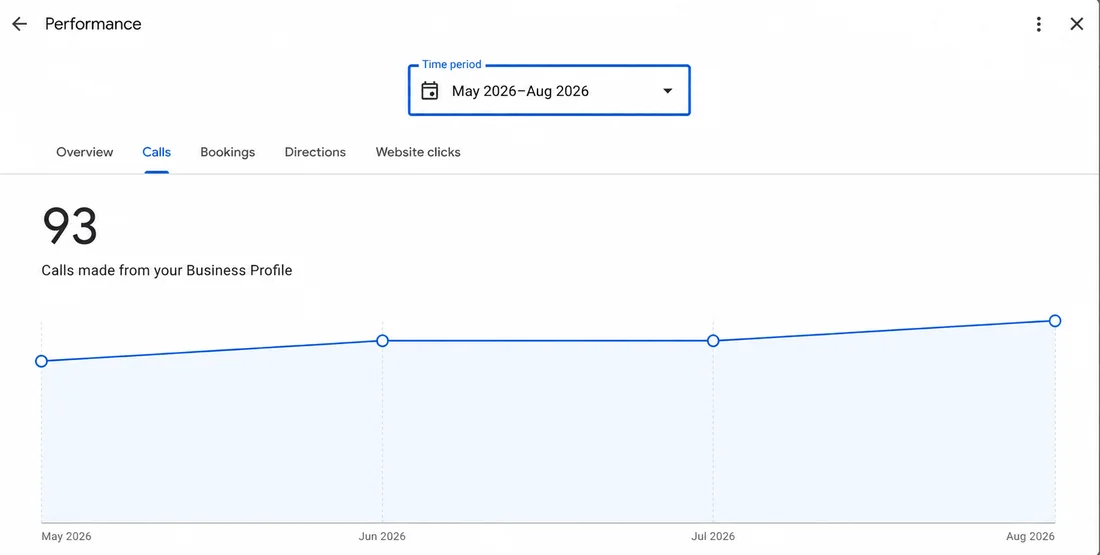Click 'Calls made from your Business Profile' text
Screen dimensions: 1100x555
167,270
